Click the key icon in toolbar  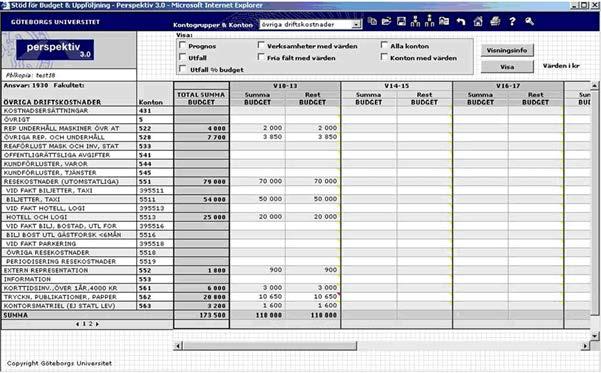529,21
